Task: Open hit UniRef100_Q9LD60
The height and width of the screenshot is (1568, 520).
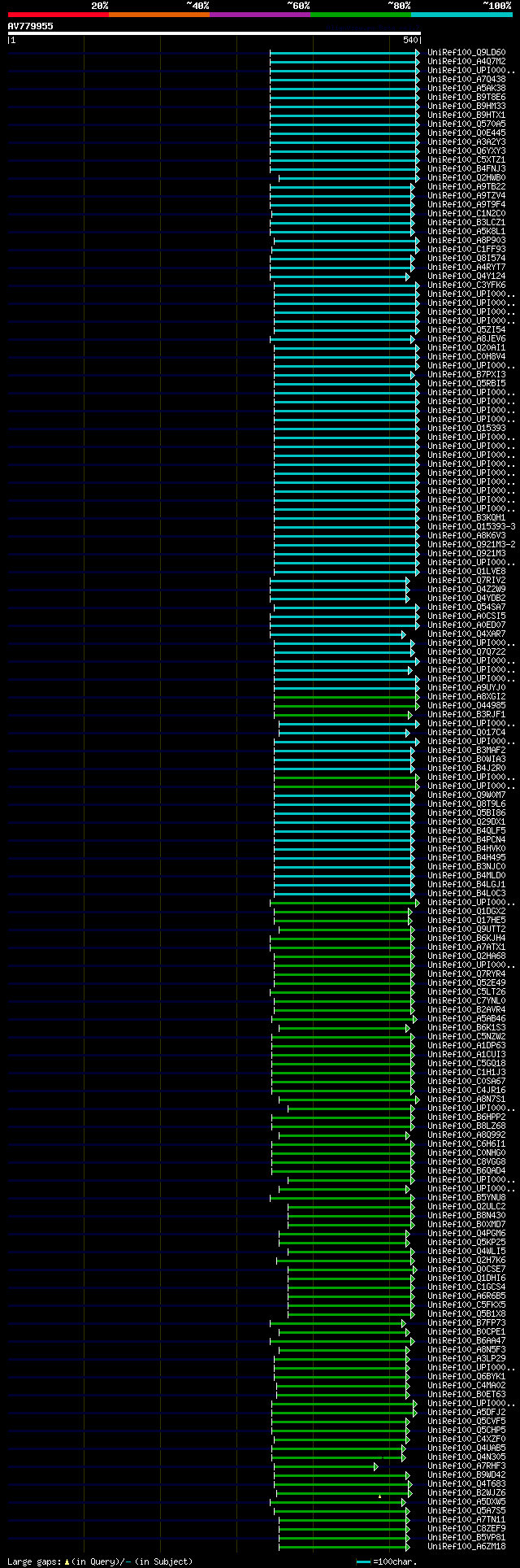Action: [466, 53]
